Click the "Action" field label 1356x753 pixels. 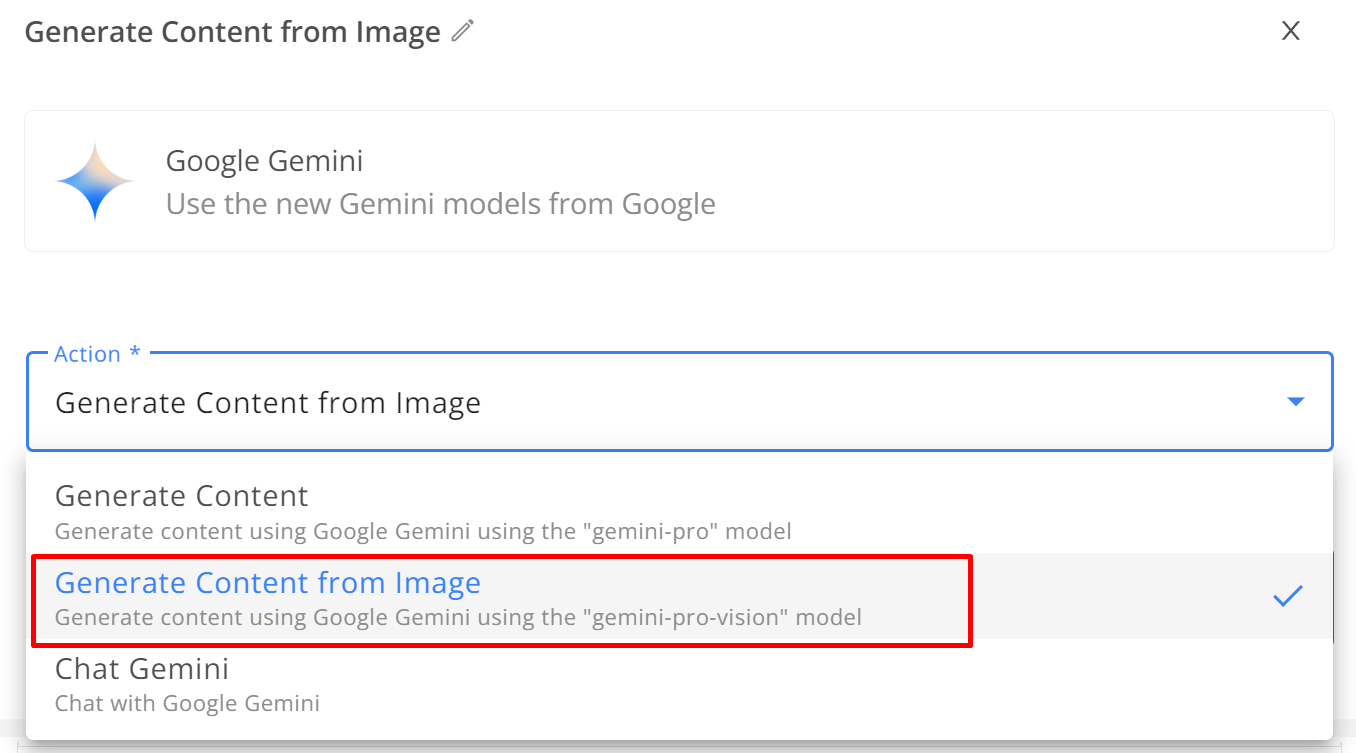click(x=88, y=354)
